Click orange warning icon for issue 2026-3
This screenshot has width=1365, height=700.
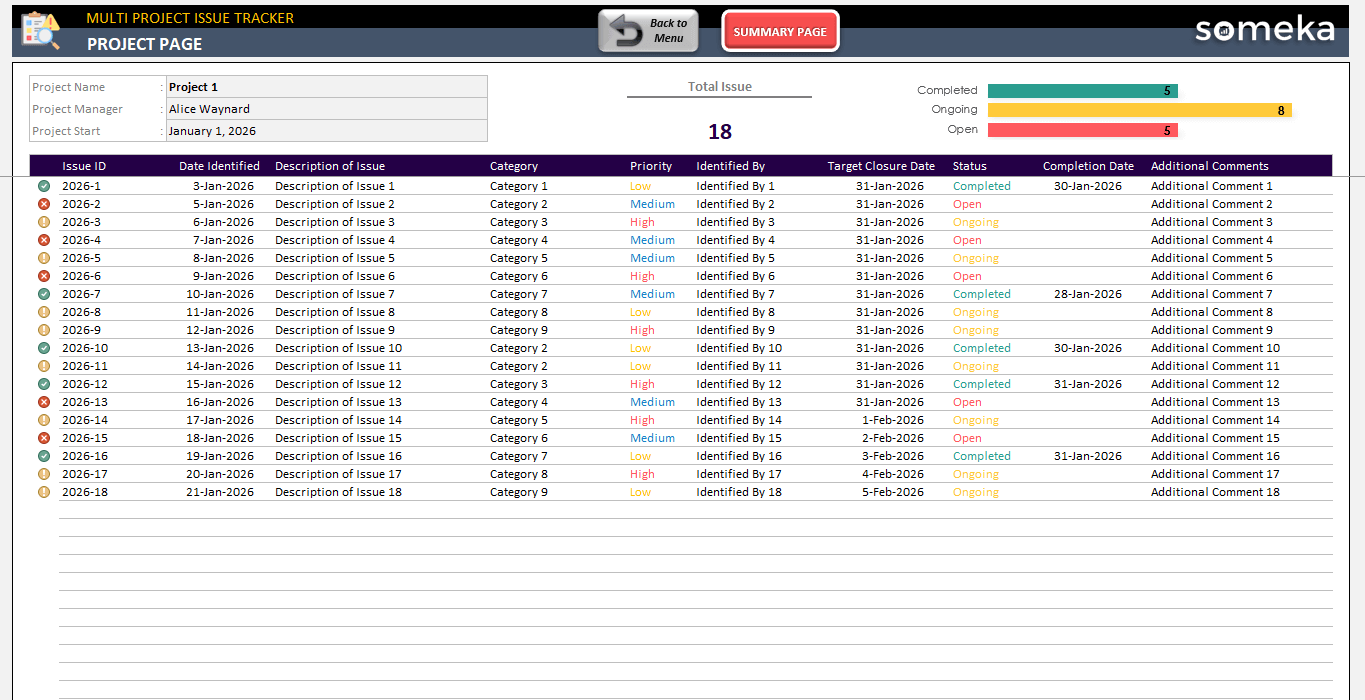44,222
